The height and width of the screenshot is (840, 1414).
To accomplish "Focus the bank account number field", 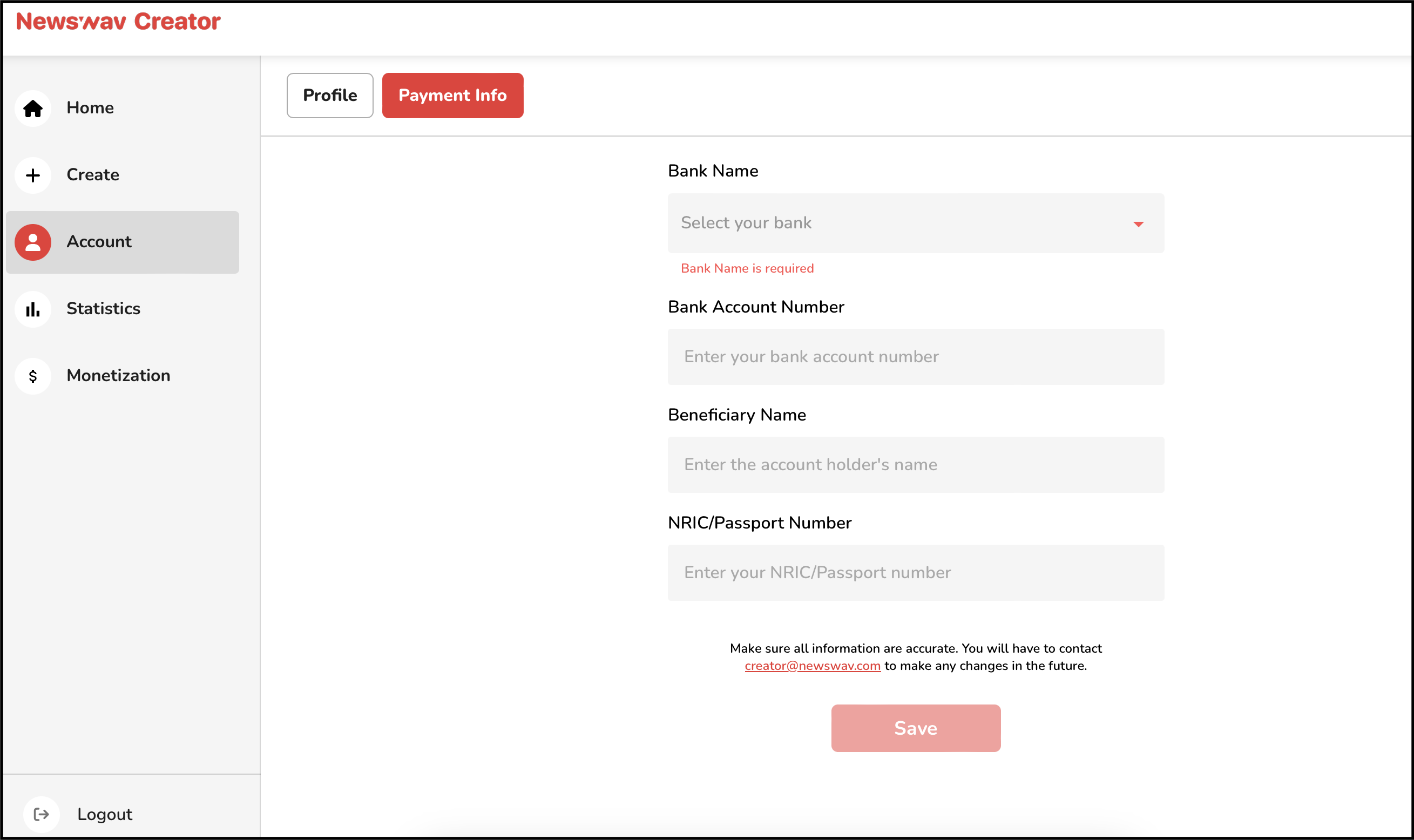I will (916, 357).
